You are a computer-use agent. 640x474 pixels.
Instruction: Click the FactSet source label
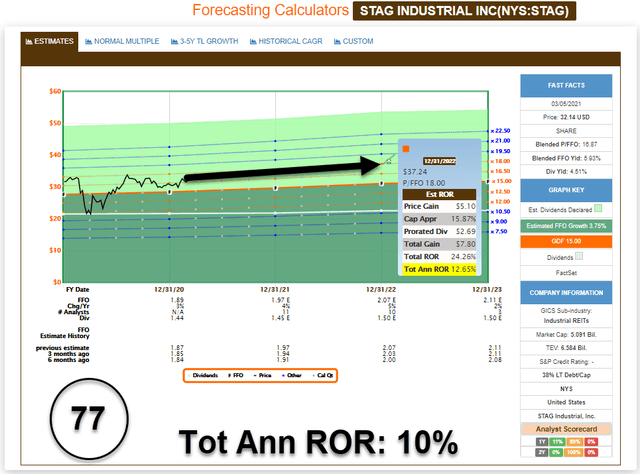(x=566, y=273)
